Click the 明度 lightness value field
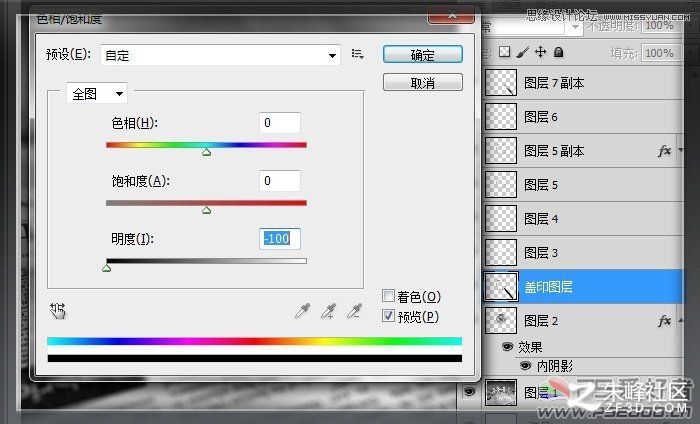The height and width of the screenshot is (424, 700). click(280, 239)
